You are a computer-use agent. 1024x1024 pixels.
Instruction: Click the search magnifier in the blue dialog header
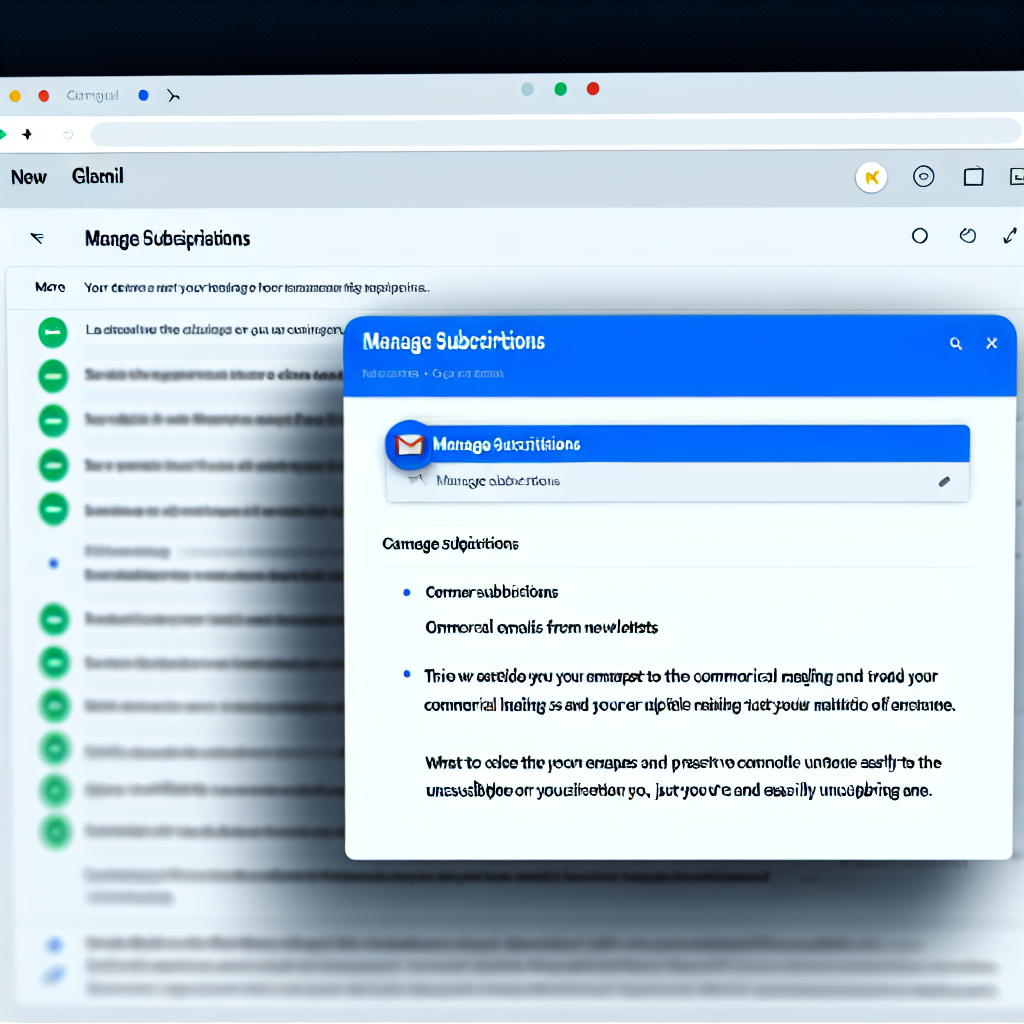tap(955, 344)
